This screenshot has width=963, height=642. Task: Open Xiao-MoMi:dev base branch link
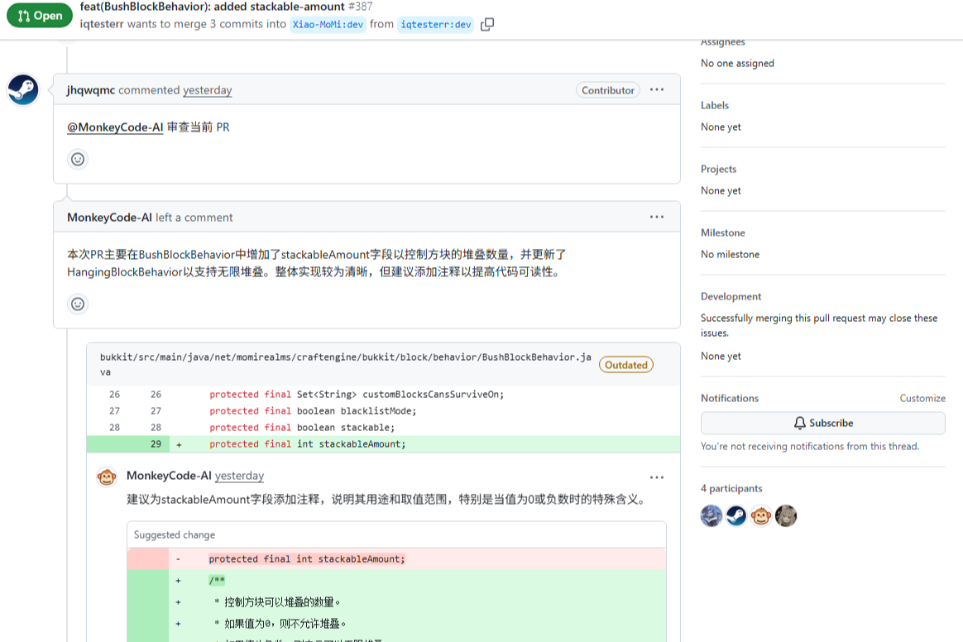coord(328,25)
